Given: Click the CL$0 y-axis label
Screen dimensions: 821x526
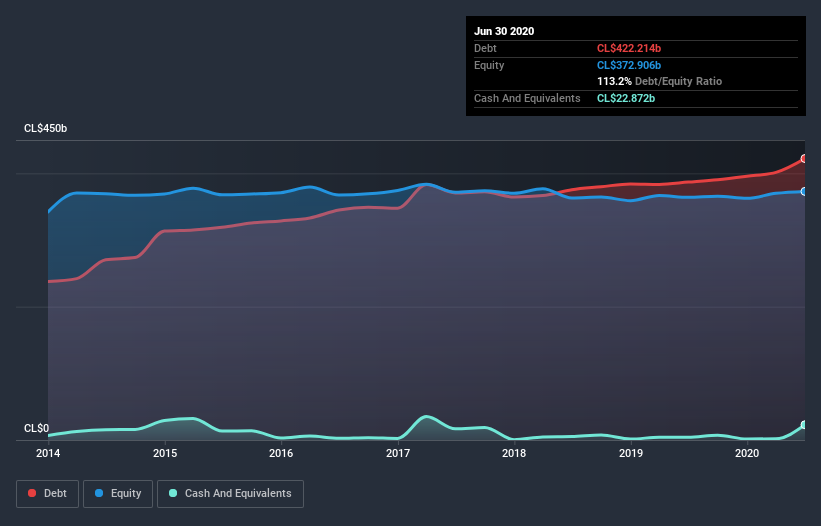Looking at the screenshot, I should pyautogui.click(x=37, y=428).
